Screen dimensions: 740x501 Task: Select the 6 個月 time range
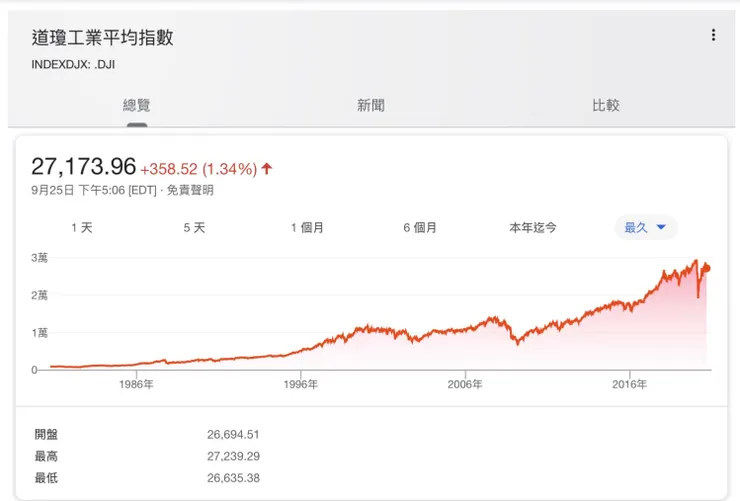click(420, 228)
